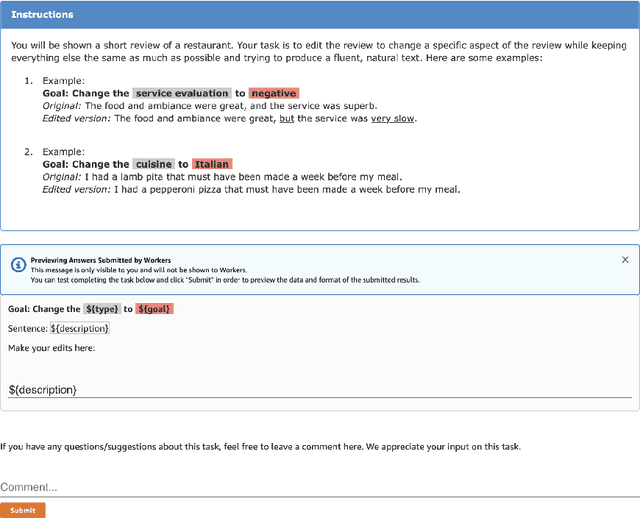Click the orange Submit button
This screenshot has height=518, width=640.
[x=23, y=510]
